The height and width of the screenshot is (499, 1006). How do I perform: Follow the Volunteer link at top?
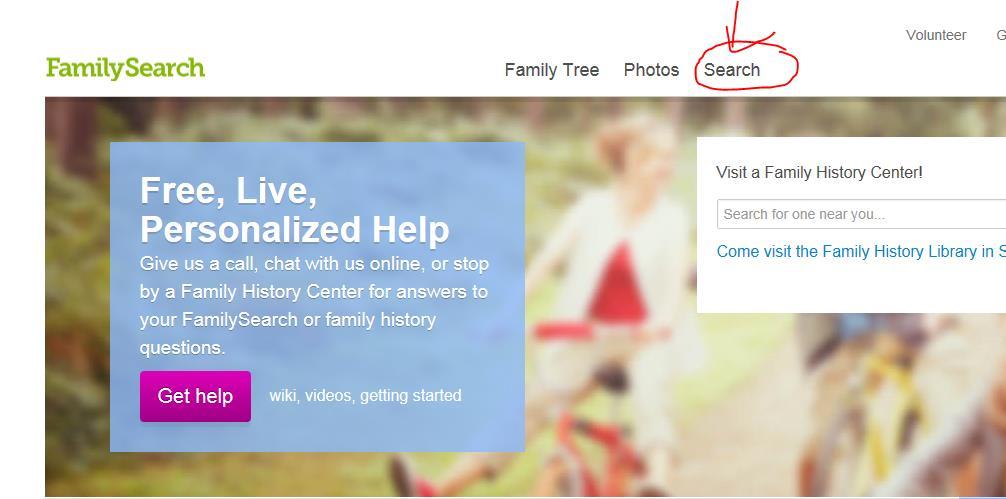[936, 35]
